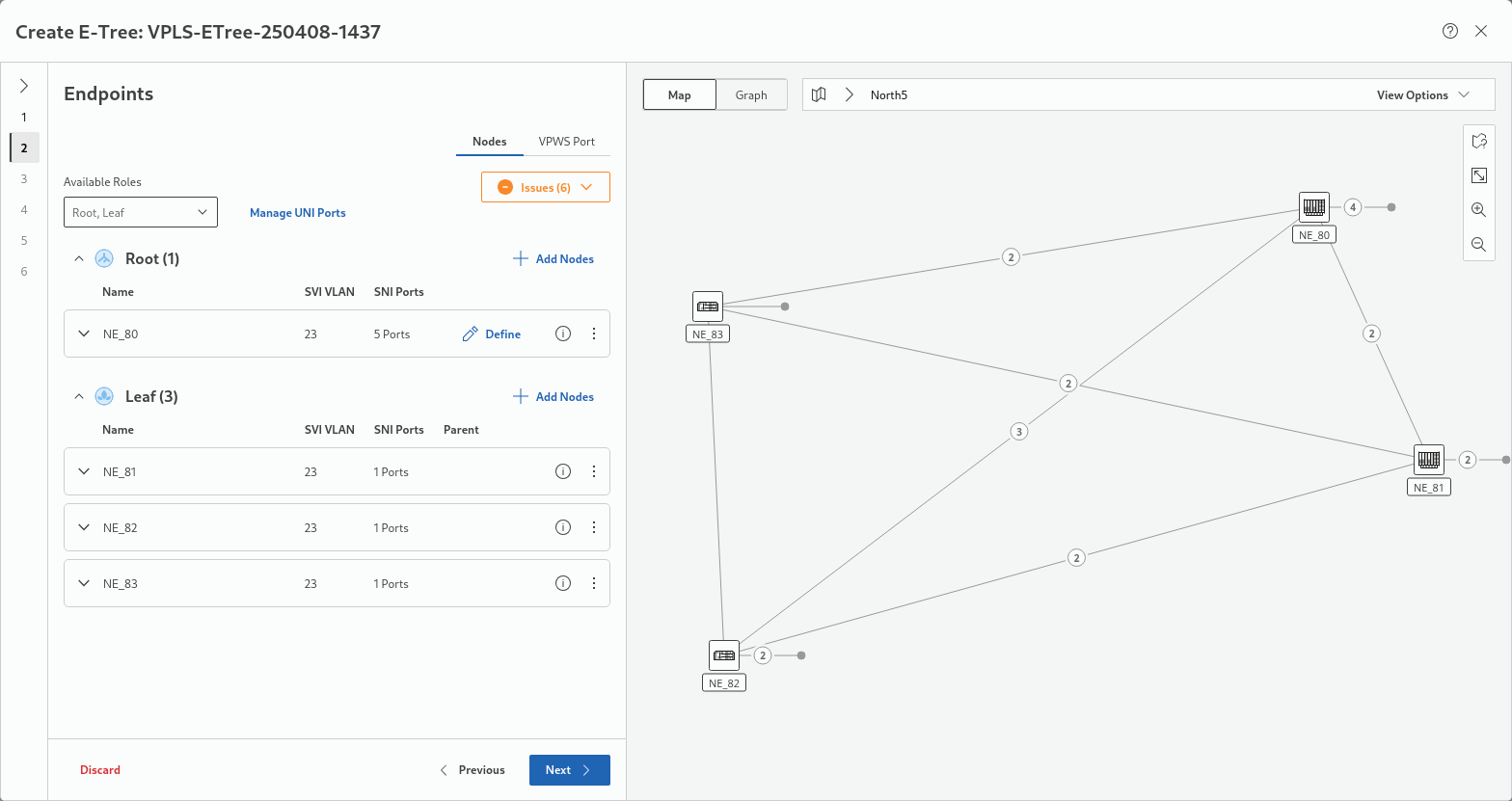Expand the Issues (6) dropdown
The width and height of the screenshot is (1512, 801).
546,187
